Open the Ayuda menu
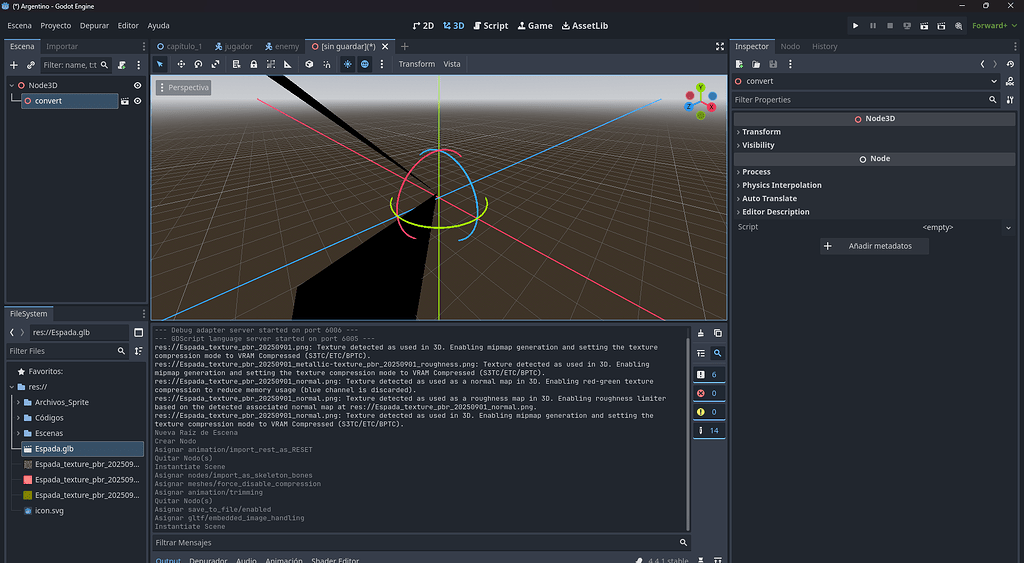 tap(158, 25)
